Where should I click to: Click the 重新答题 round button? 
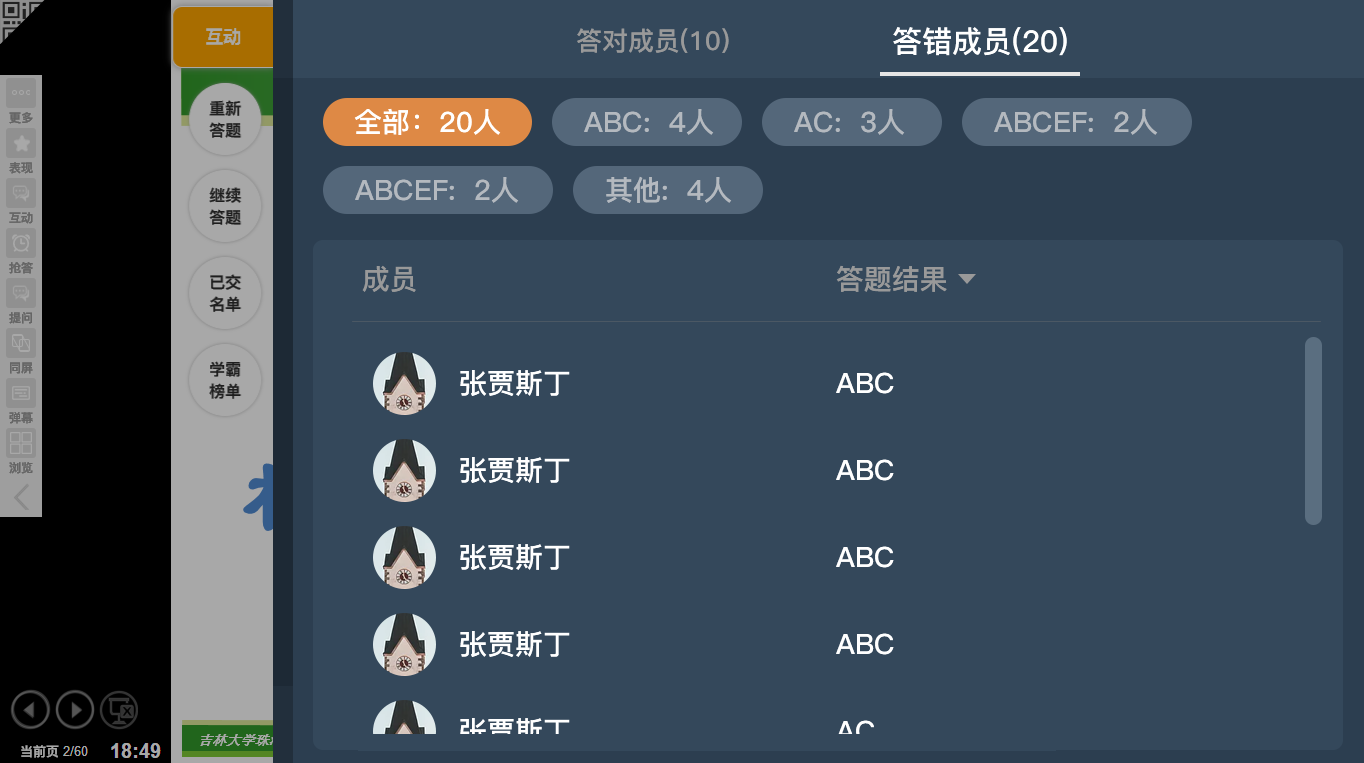(225, 120)
